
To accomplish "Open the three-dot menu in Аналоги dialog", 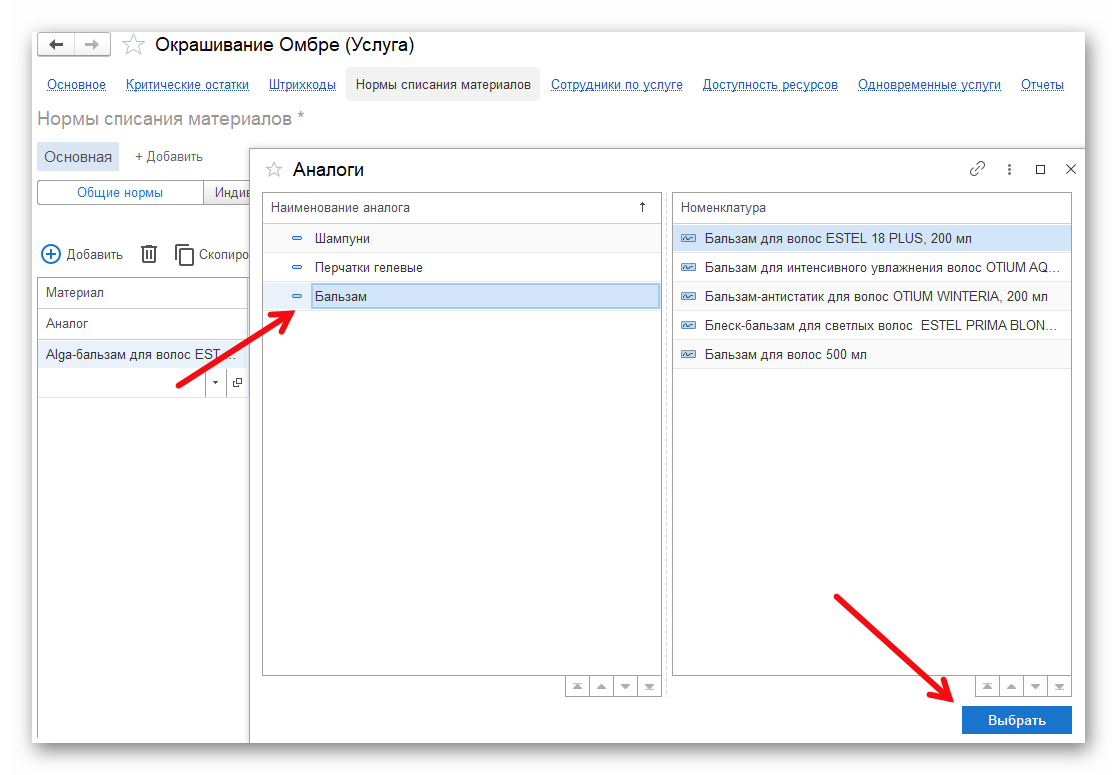I will (1010, 169).
